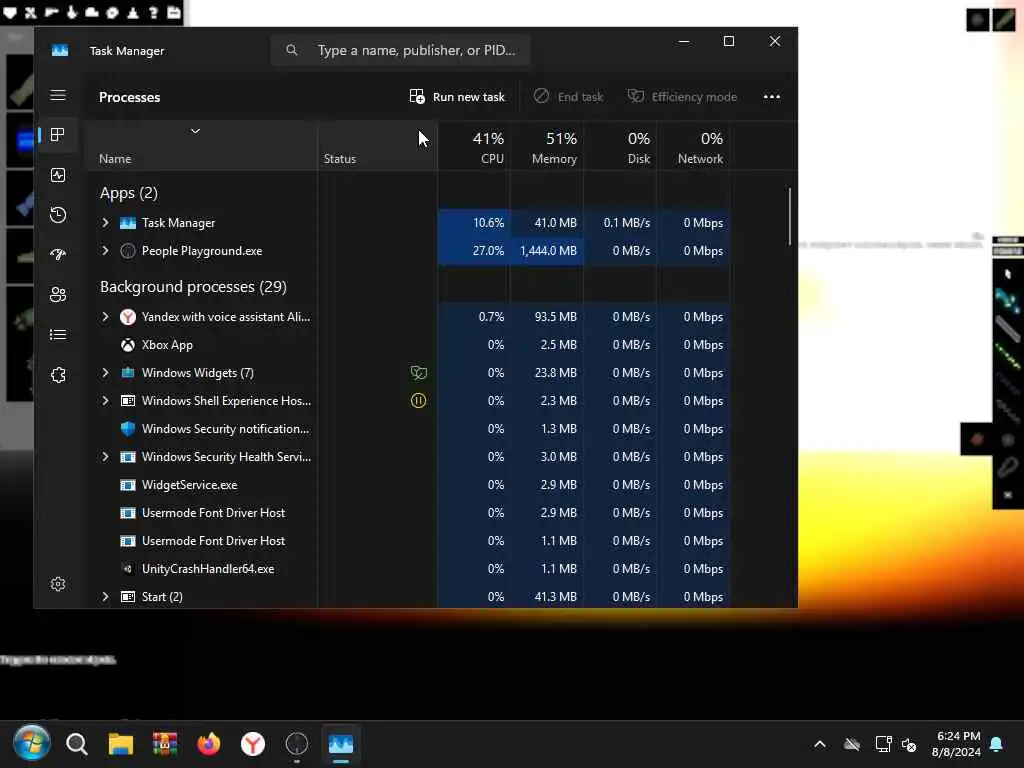Sort by the Memory column header
This screenshot has width=1024, height=768.
(x=547, y=148)
